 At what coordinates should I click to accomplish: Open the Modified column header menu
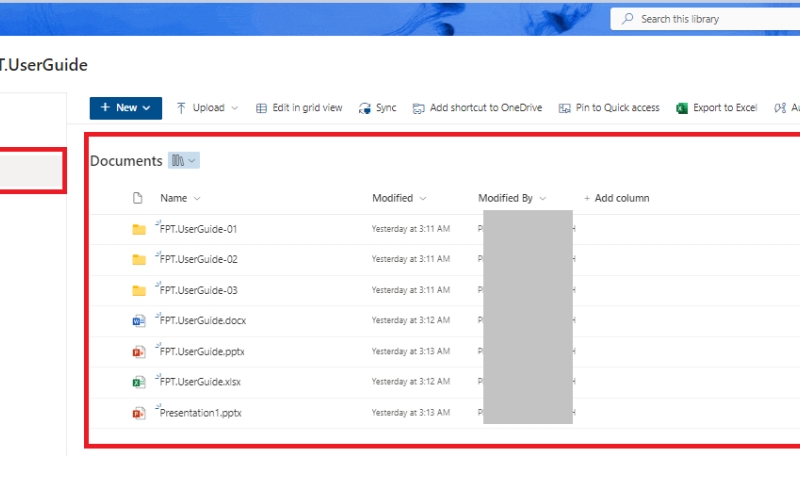tap(399, 198)
